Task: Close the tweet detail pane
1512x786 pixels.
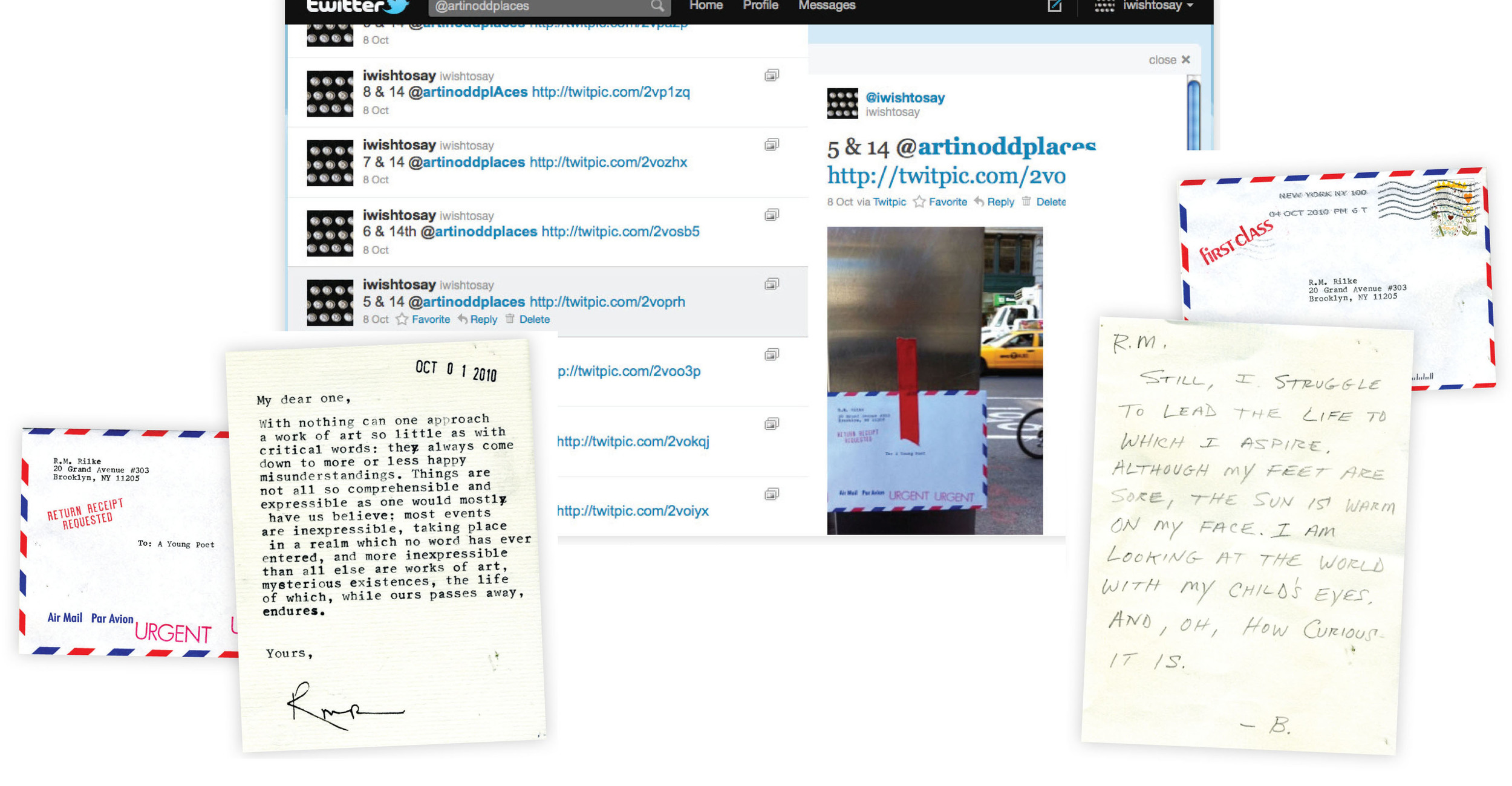Action: point(1169,60)
